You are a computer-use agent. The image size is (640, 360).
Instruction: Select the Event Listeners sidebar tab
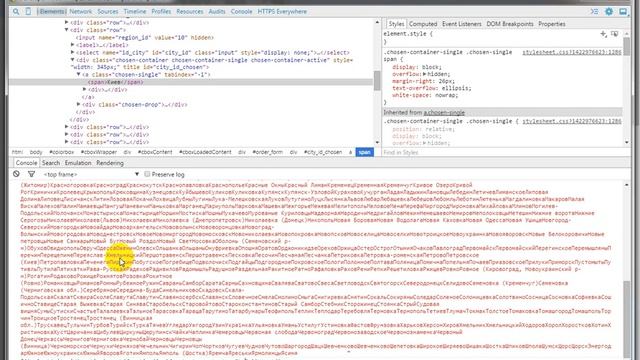tap(462, 24)
